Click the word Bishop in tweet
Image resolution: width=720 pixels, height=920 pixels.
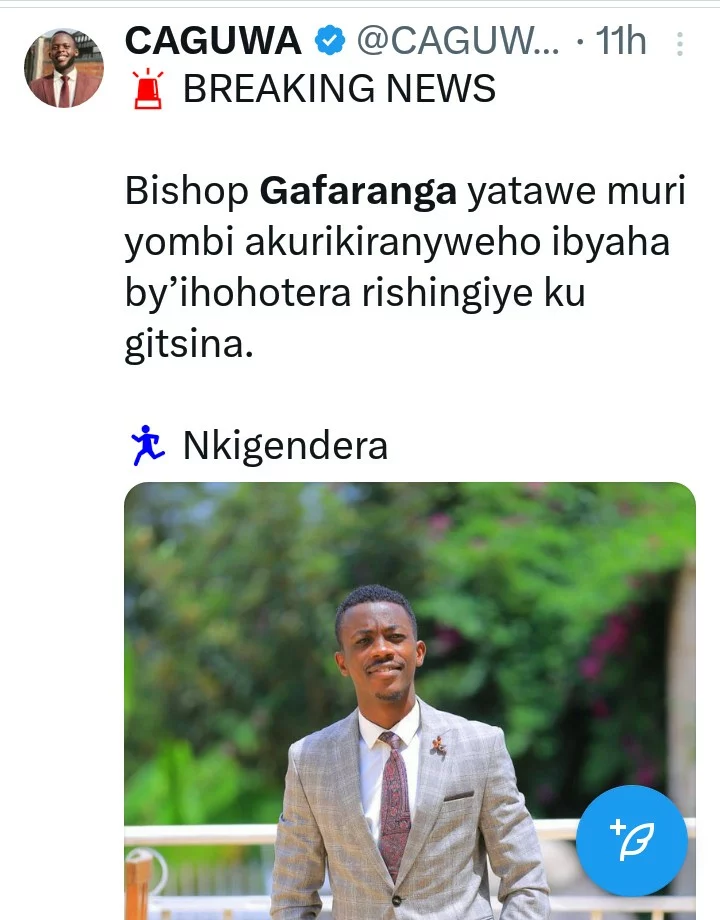point(187,192)
